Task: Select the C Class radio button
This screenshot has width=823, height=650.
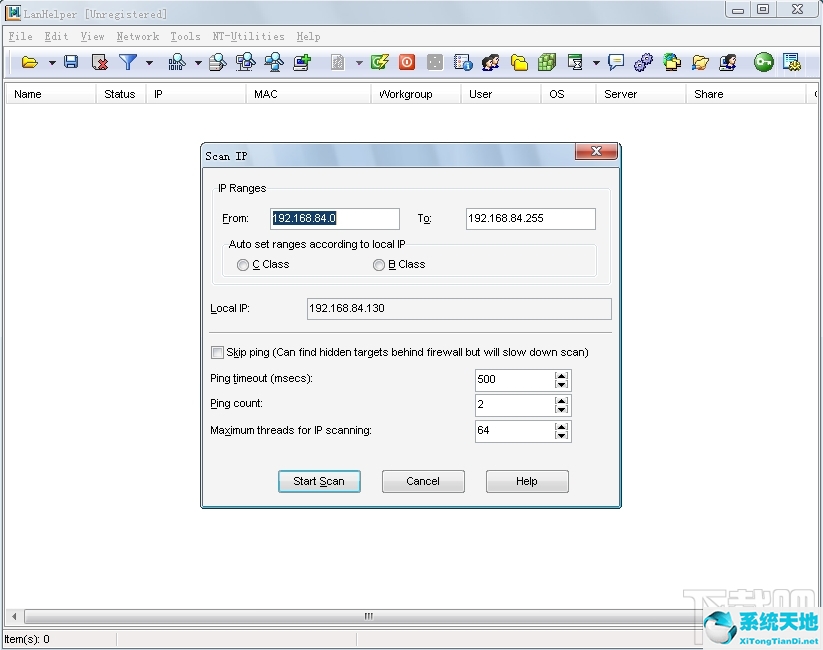Action: [x=243, y=265]
